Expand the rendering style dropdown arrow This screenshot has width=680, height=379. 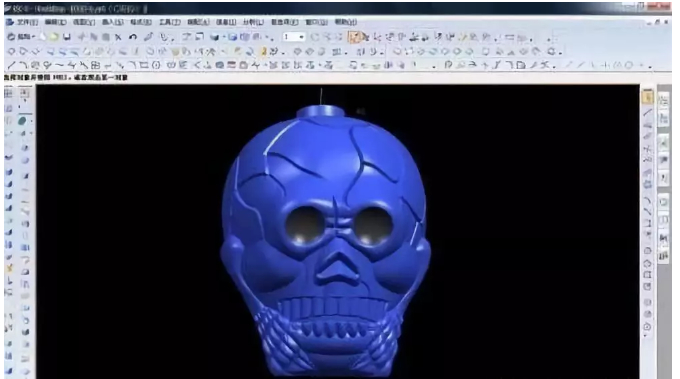(x=223, y=37)
